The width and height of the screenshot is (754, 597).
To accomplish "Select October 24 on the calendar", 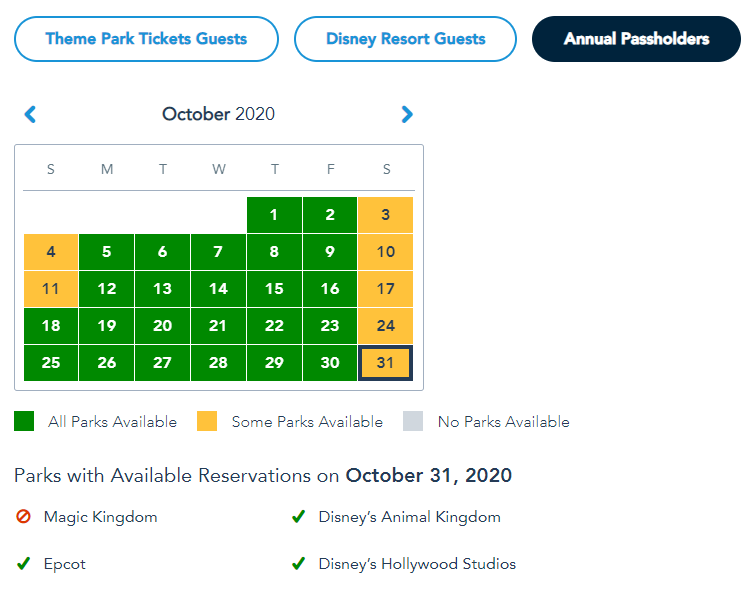I will tap(385, 326).
